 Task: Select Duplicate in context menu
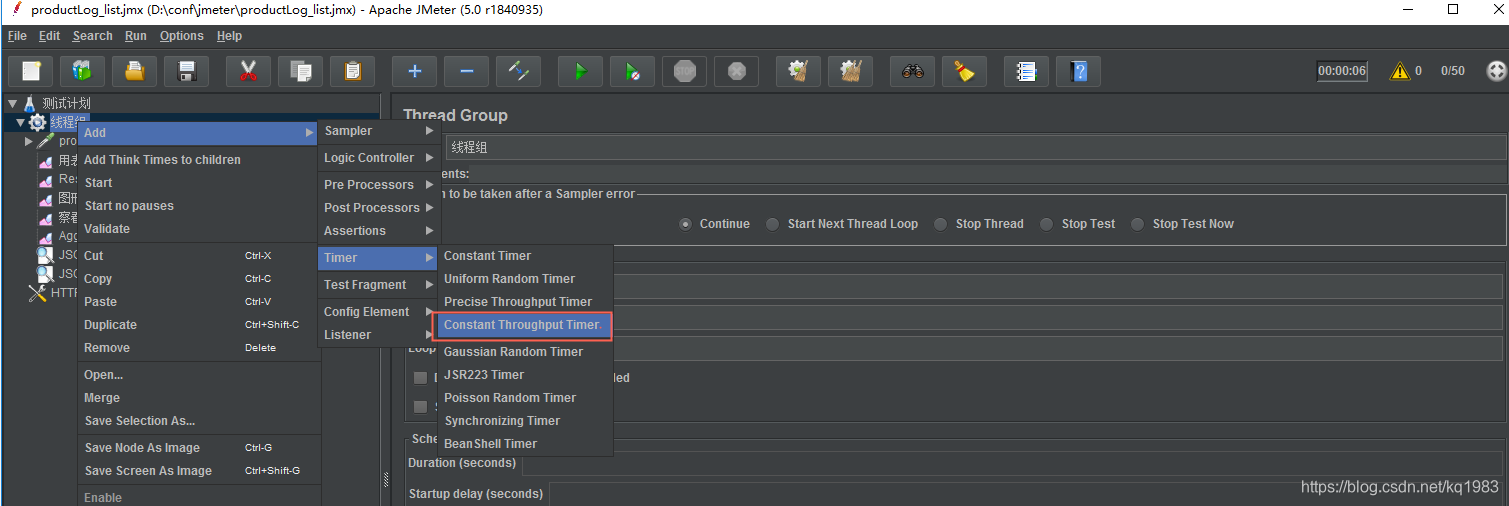click(x=198, y=325)
